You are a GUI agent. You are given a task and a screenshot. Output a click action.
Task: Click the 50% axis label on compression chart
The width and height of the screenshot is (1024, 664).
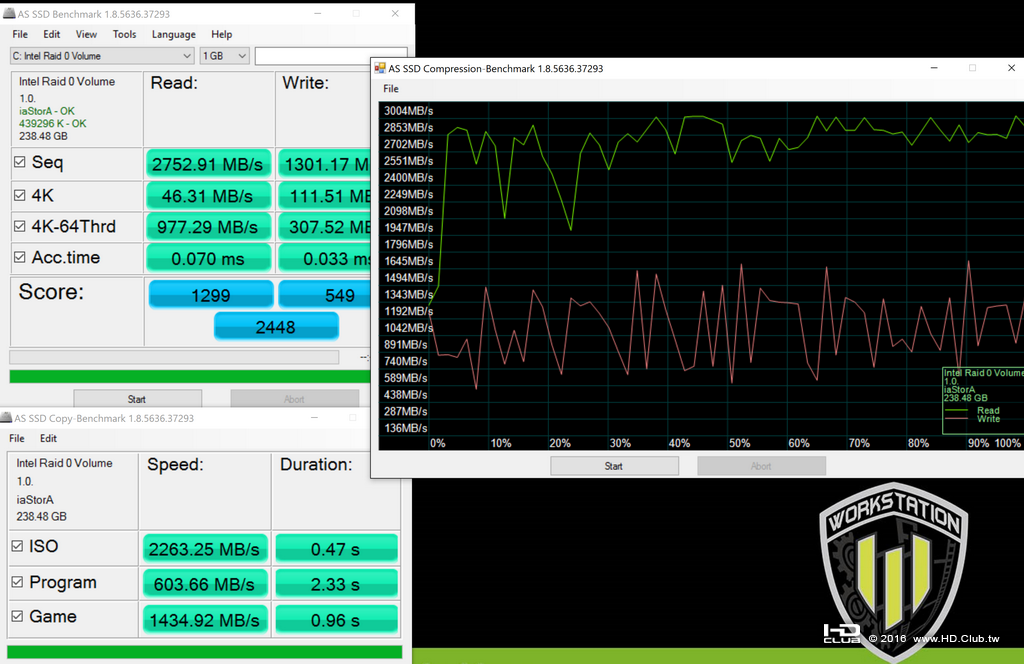739,443
